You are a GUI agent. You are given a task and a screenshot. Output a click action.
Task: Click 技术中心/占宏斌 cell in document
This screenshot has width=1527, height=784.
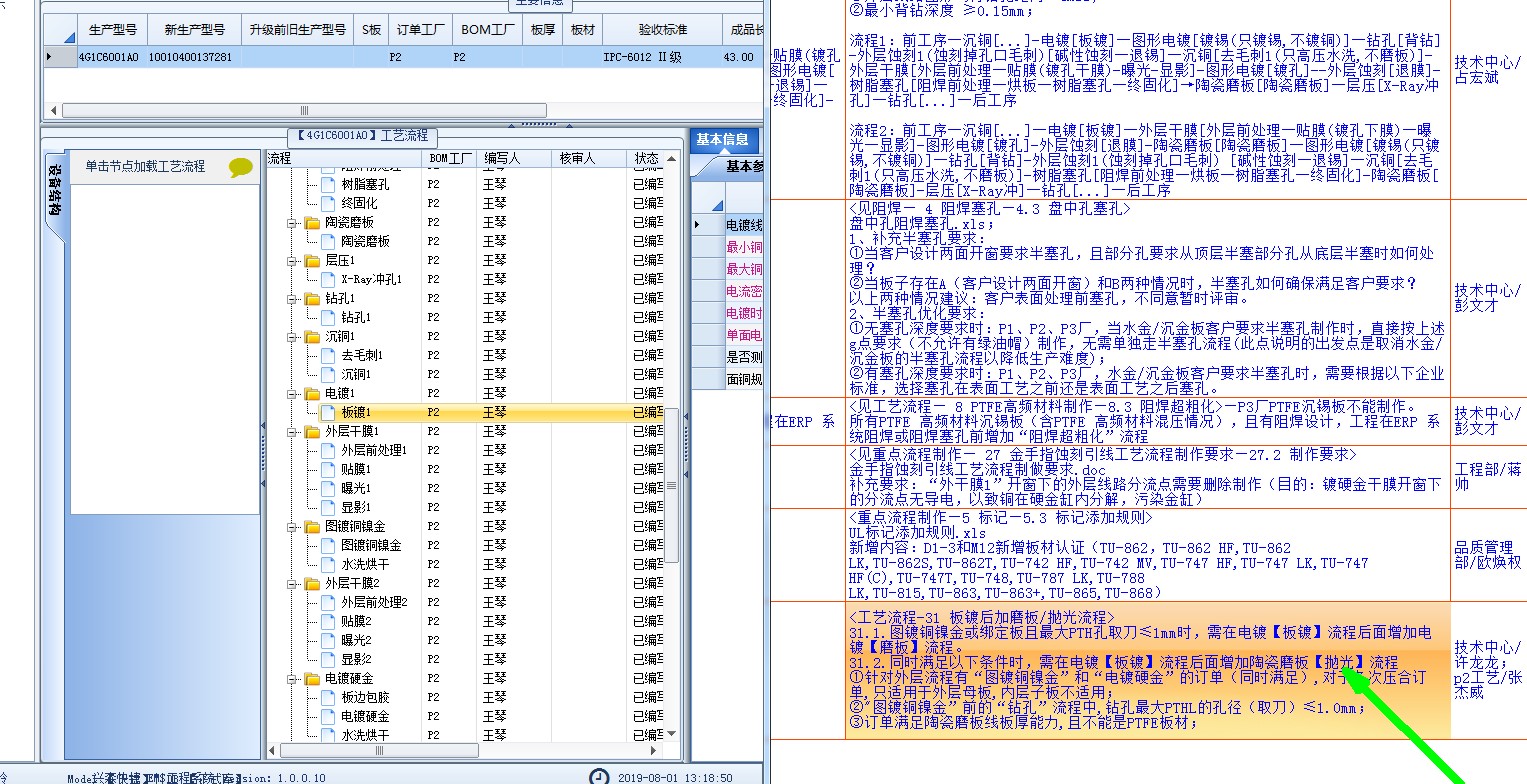pyautogui.click(x=1488, y=70)
